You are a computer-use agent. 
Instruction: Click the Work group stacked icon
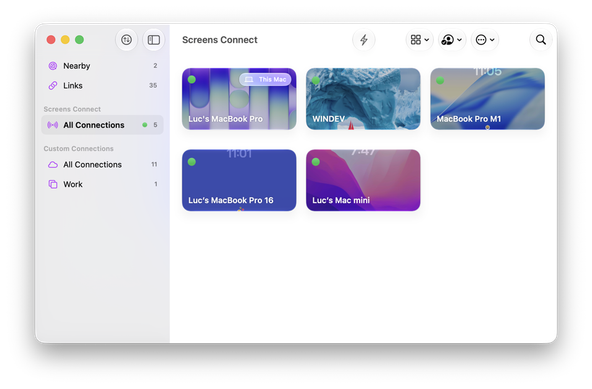pyautogui.click(x=53, y=184)
